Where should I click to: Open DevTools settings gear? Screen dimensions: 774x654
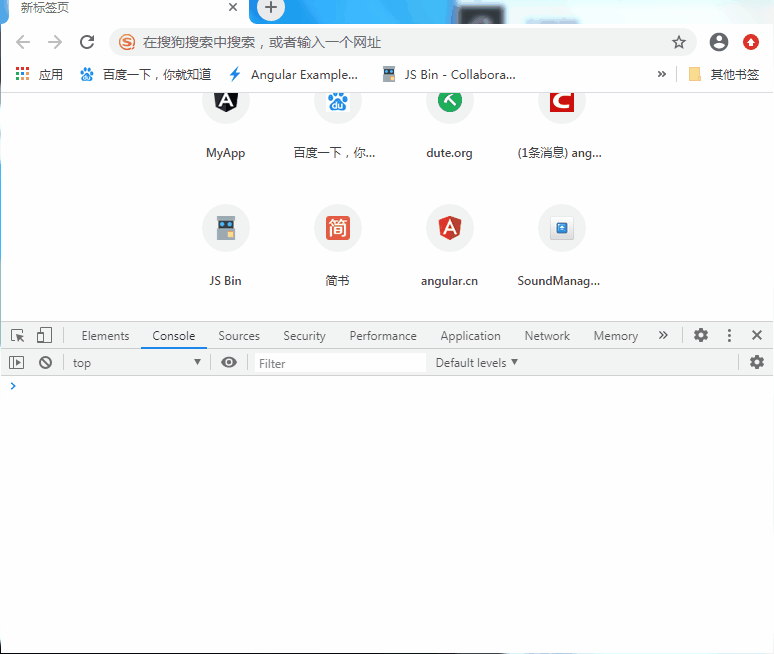coord(700,336)
